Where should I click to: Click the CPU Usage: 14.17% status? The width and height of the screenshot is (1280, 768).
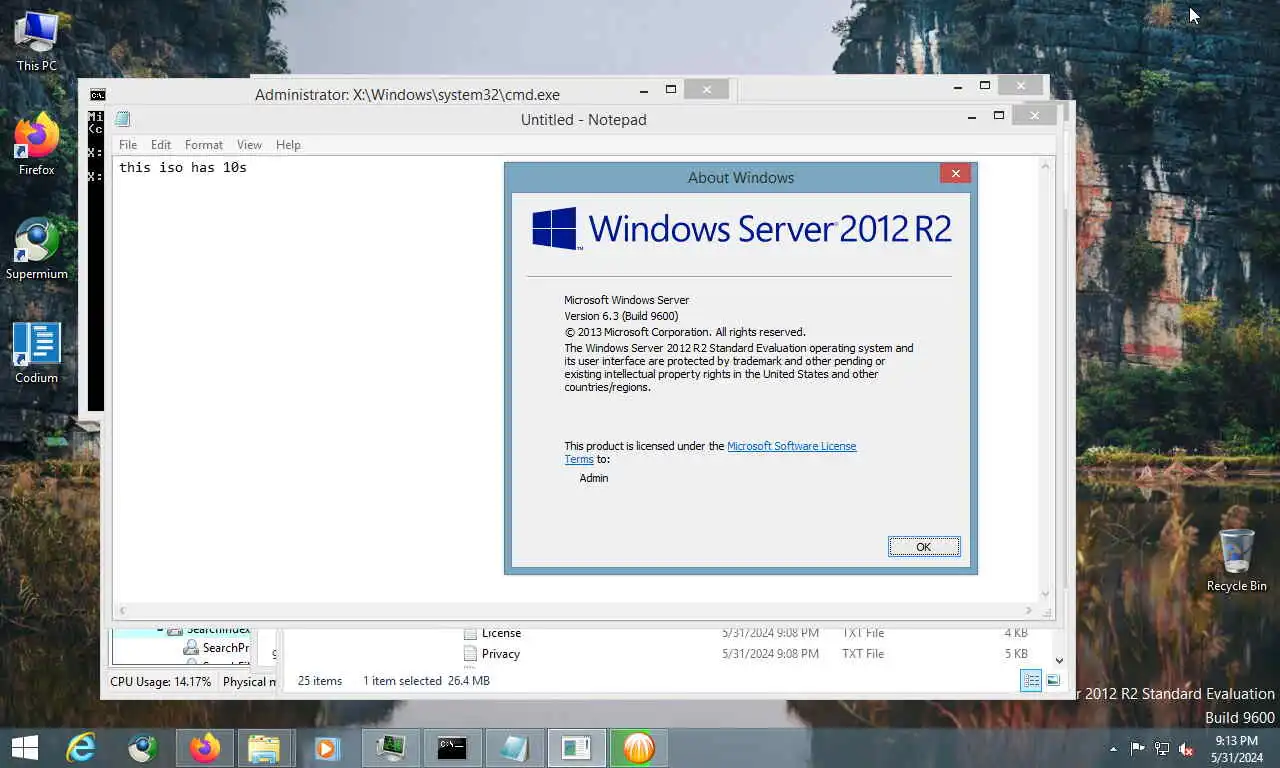tap(161, 682)
